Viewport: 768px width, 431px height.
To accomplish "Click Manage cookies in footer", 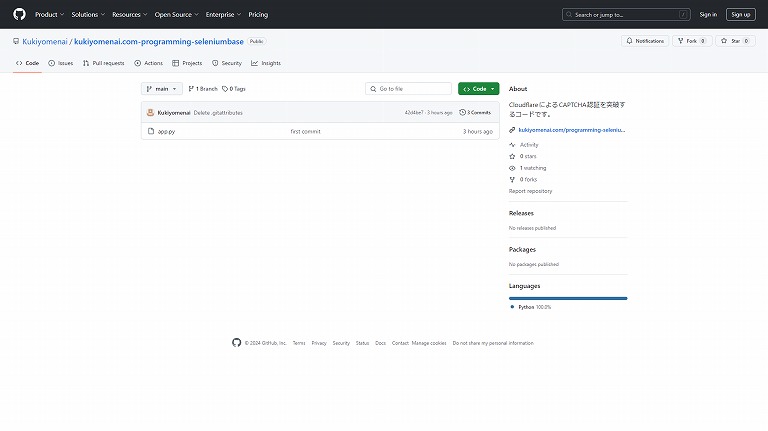I will (429, 343).
